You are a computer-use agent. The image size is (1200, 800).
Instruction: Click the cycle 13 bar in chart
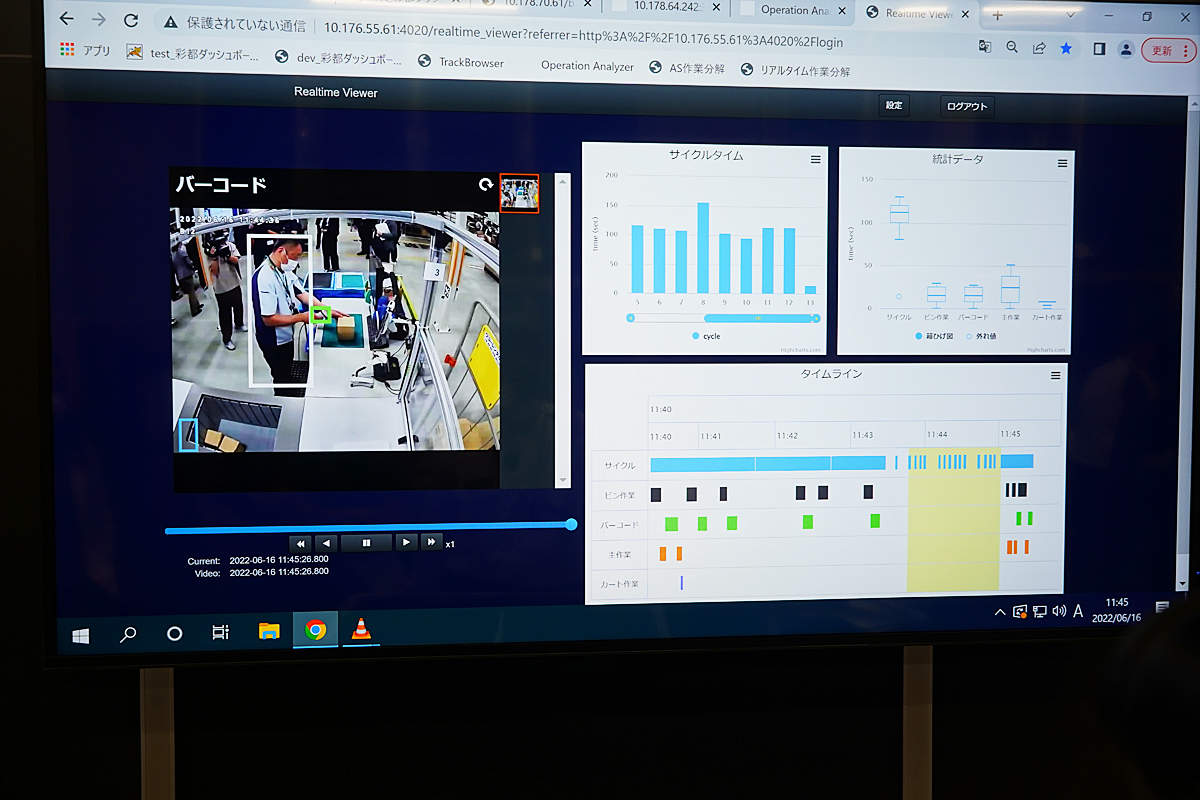[811, 290]
